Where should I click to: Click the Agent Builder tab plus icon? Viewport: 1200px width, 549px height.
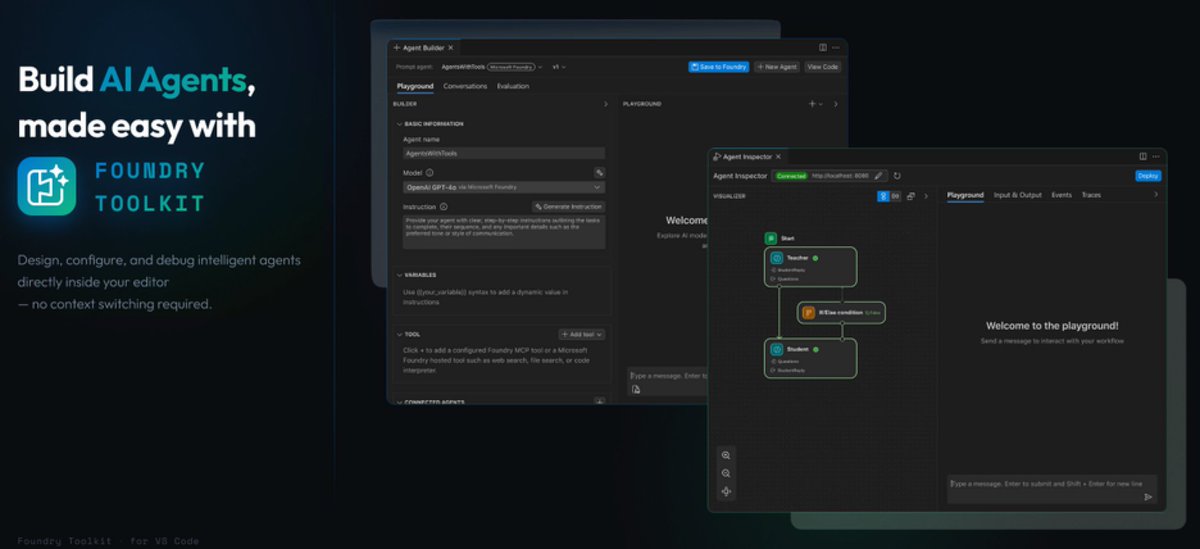396,47
